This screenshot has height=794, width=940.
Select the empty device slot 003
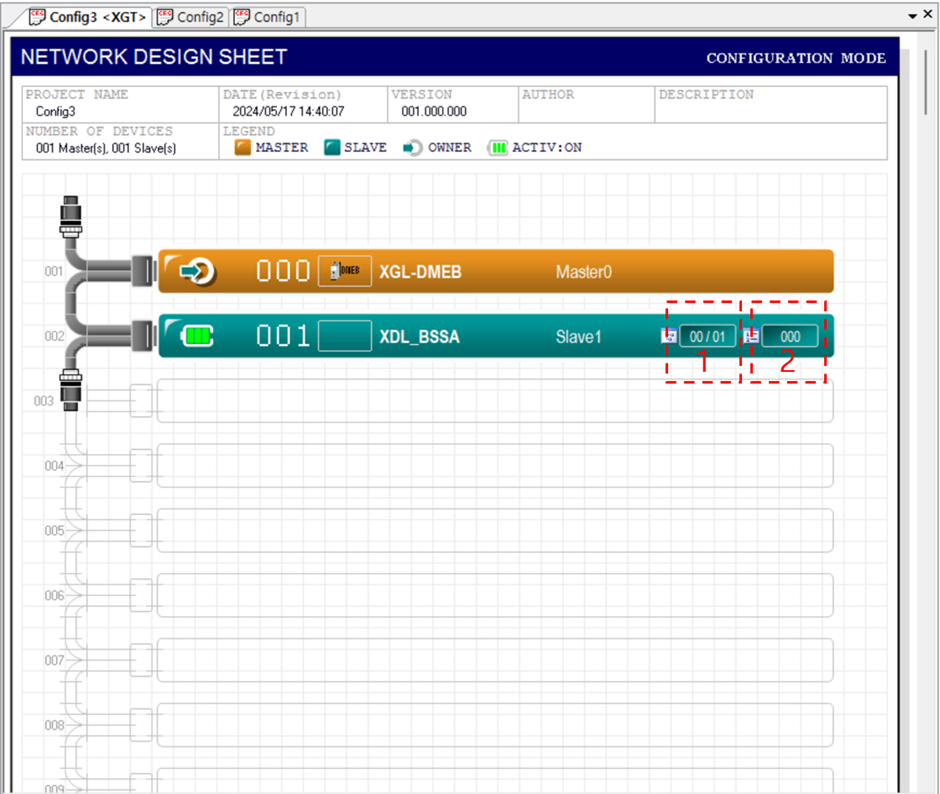tap(495, 401)
